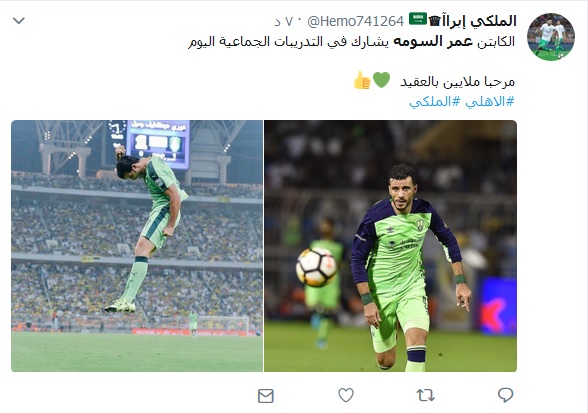The height and width of the screenshot is (413, 588).
Task: Click the scoreboard in the left stadium photo
Action: 158,144
